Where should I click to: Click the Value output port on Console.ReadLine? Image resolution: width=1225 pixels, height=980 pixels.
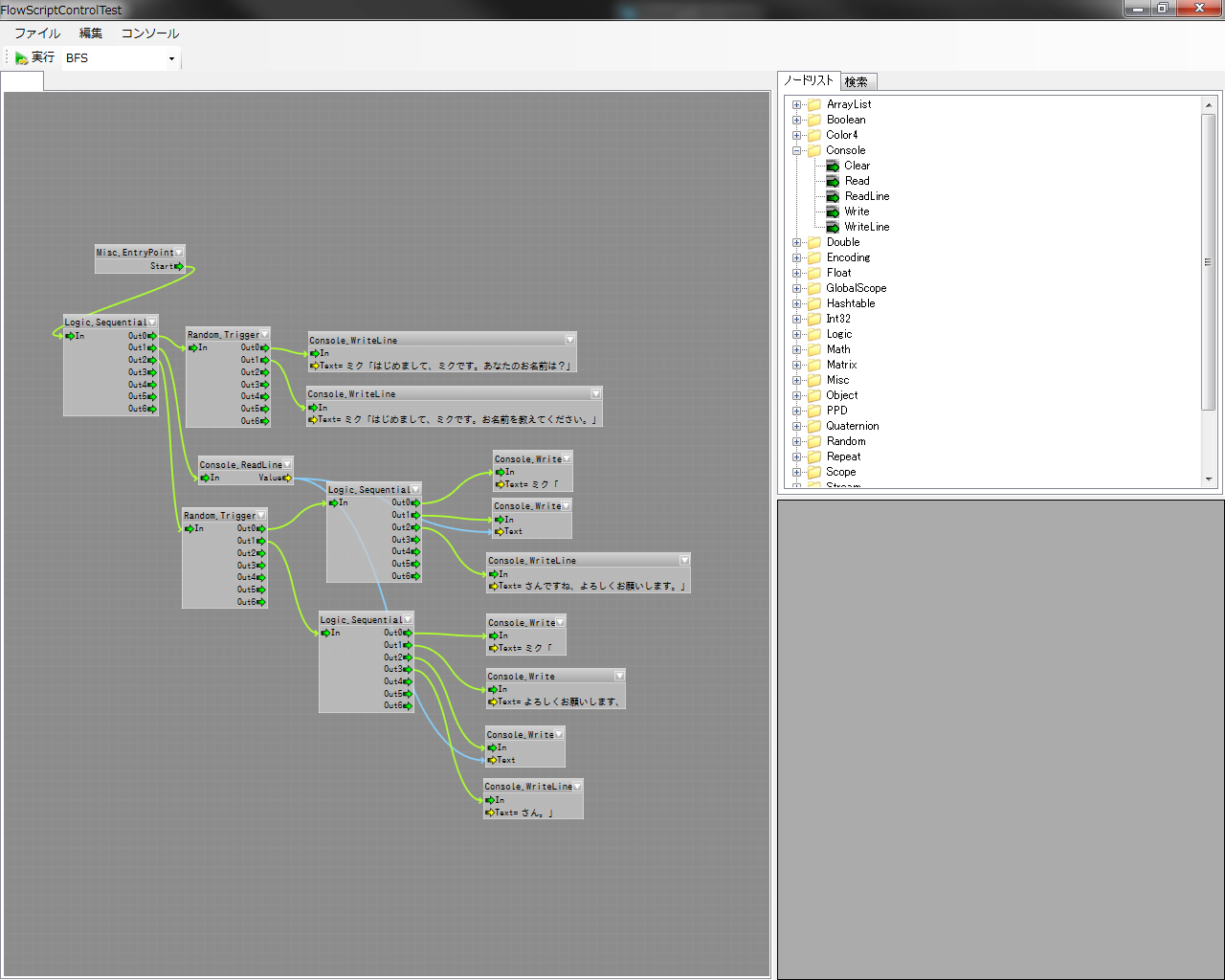click(287, 478)
